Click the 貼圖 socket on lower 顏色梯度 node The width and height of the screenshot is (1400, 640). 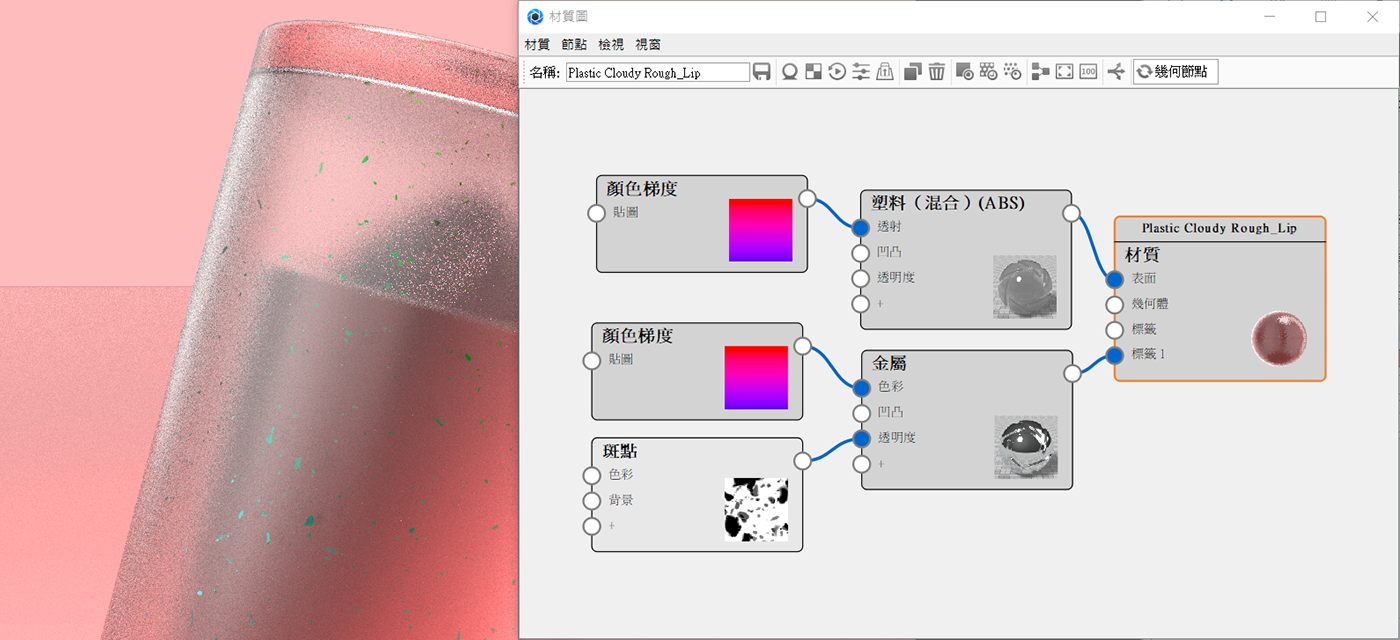[593, 360]
